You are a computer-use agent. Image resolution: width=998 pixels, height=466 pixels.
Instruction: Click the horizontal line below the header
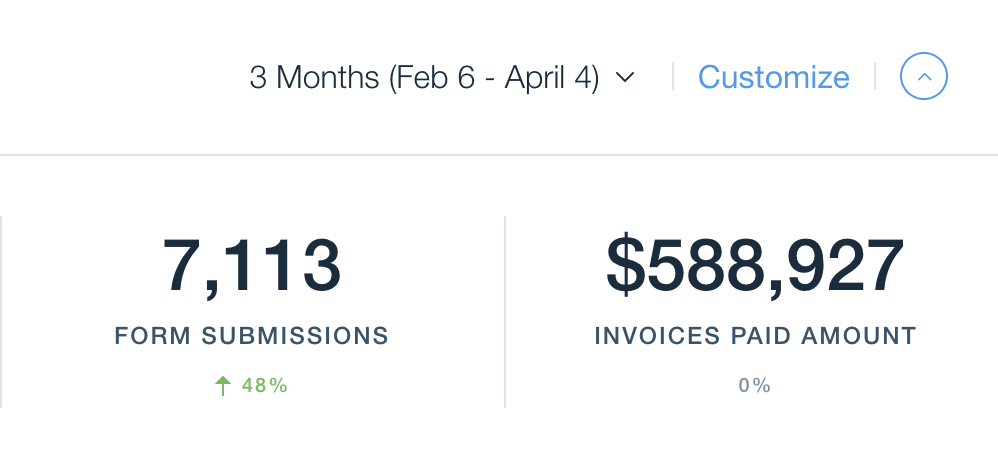click(x=499, y=155)
